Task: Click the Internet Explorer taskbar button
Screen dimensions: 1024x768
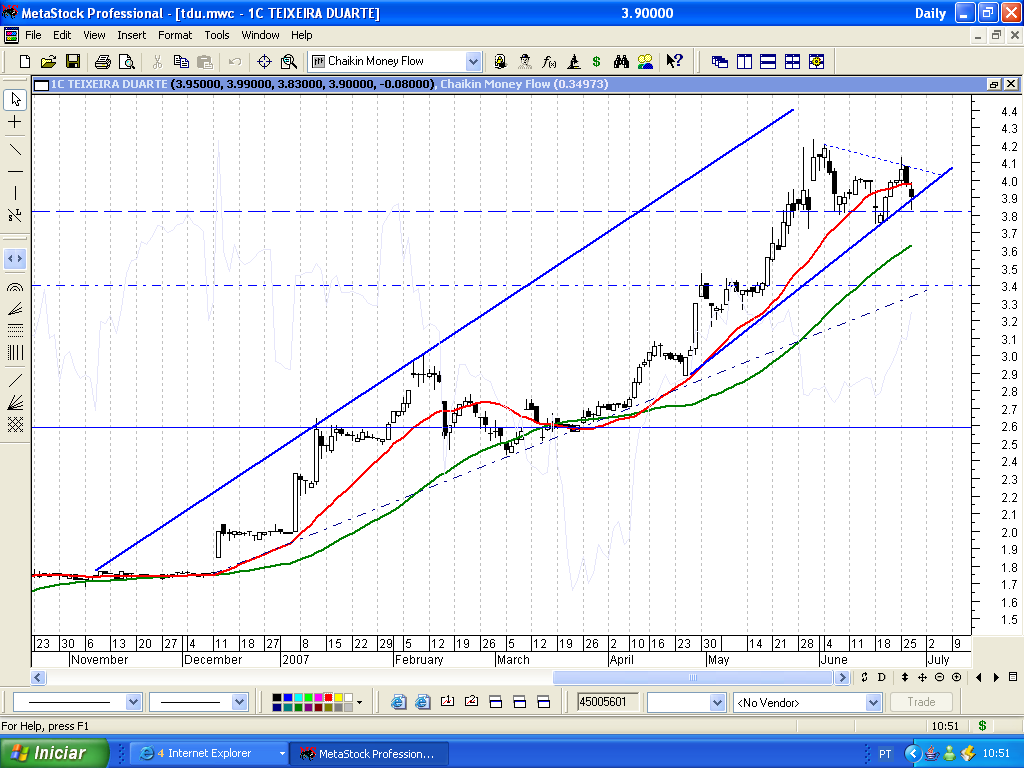Action: point(208,753)
